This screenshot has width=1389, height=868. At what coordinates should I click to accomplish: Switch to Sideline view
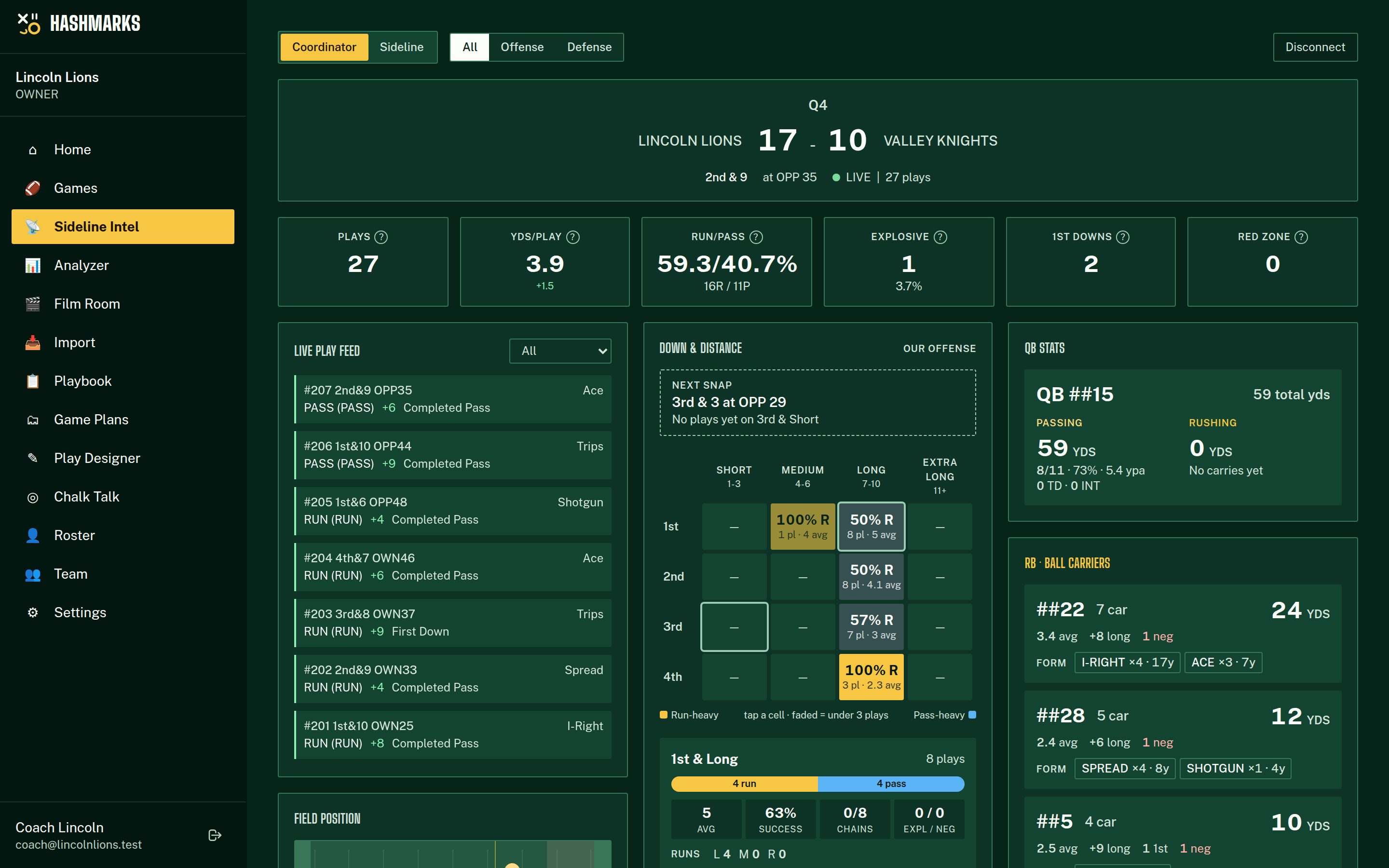pos(401,47)
